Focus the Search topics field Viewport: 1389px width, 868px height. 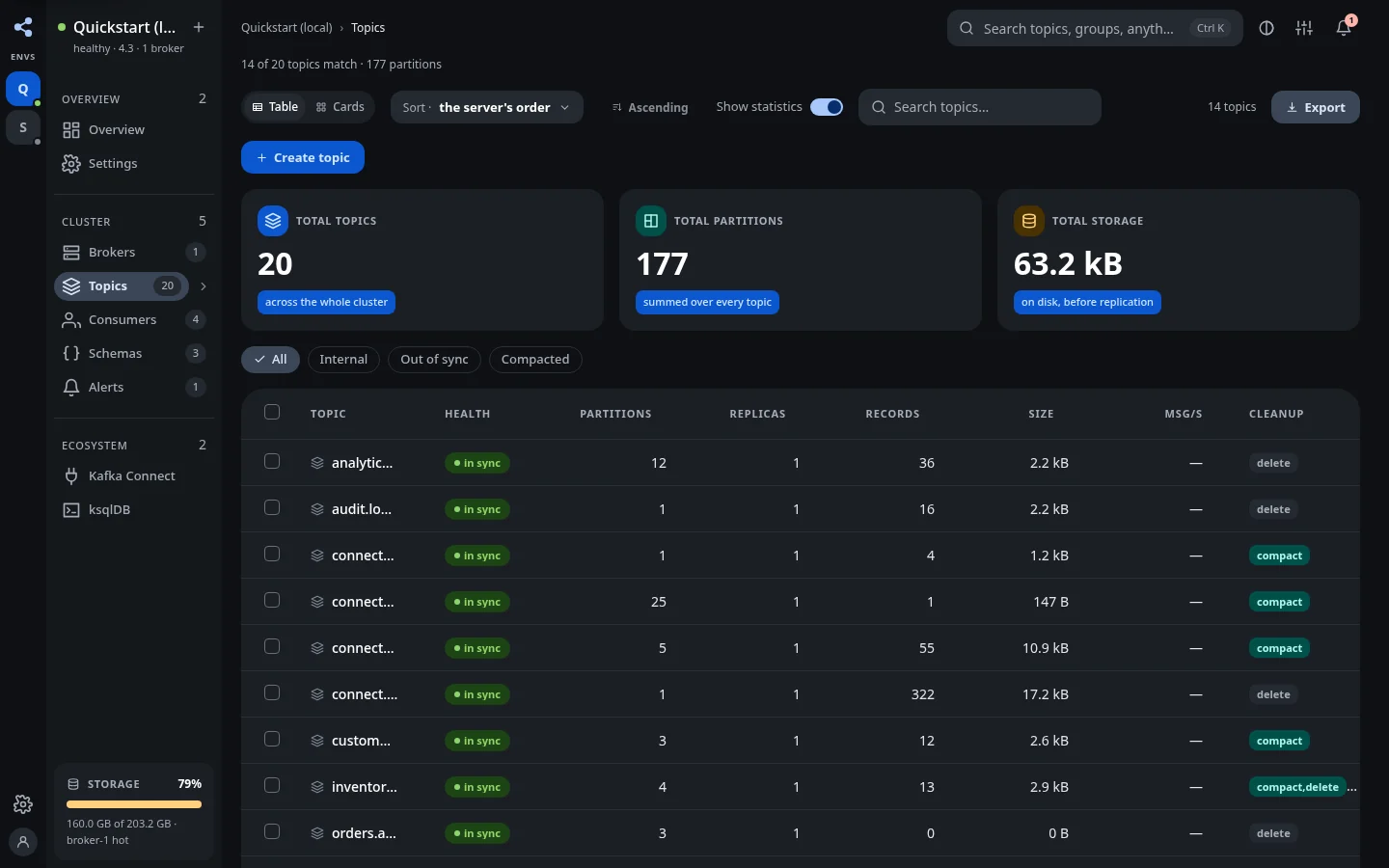(x=980, y=107)
